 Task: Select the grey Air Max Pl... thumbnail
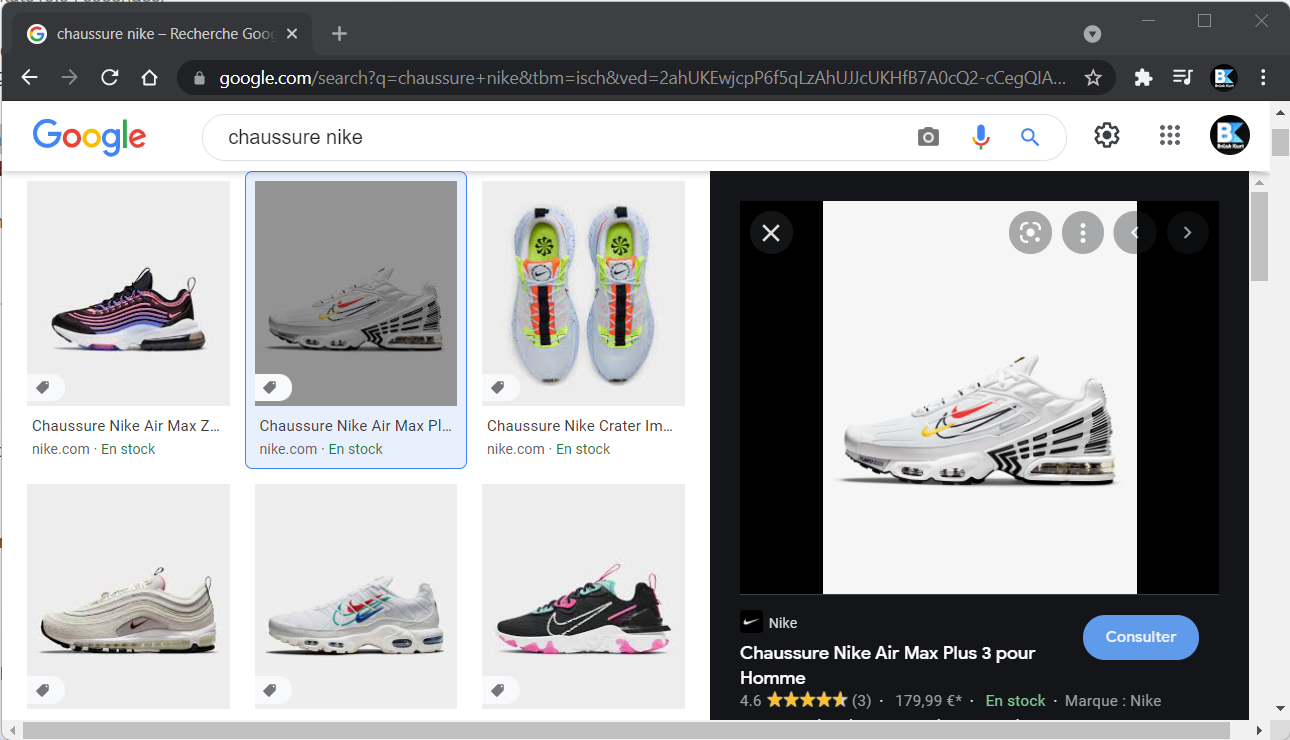click(356, 293)
